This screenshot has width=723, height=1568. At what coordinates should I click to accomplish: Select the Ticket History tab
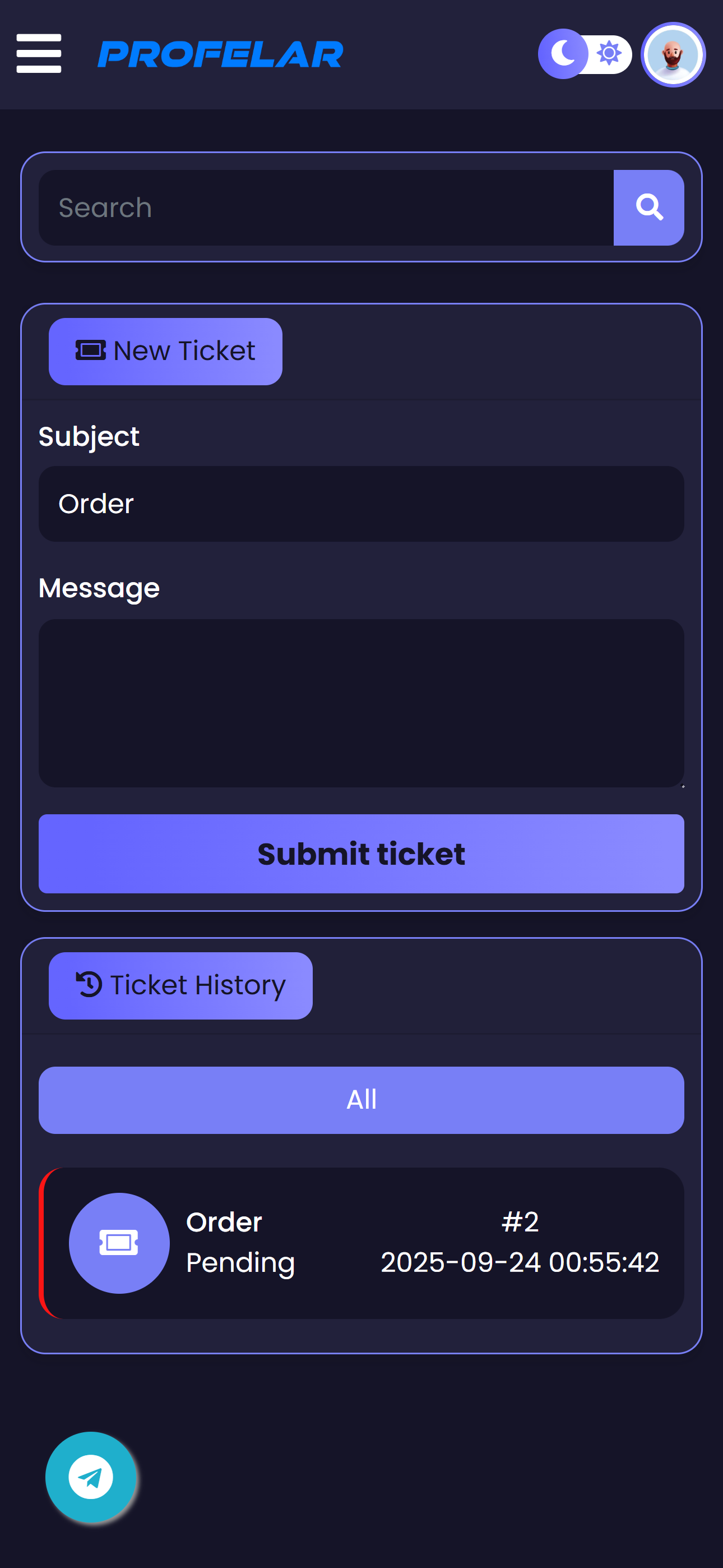coord(180,985)
